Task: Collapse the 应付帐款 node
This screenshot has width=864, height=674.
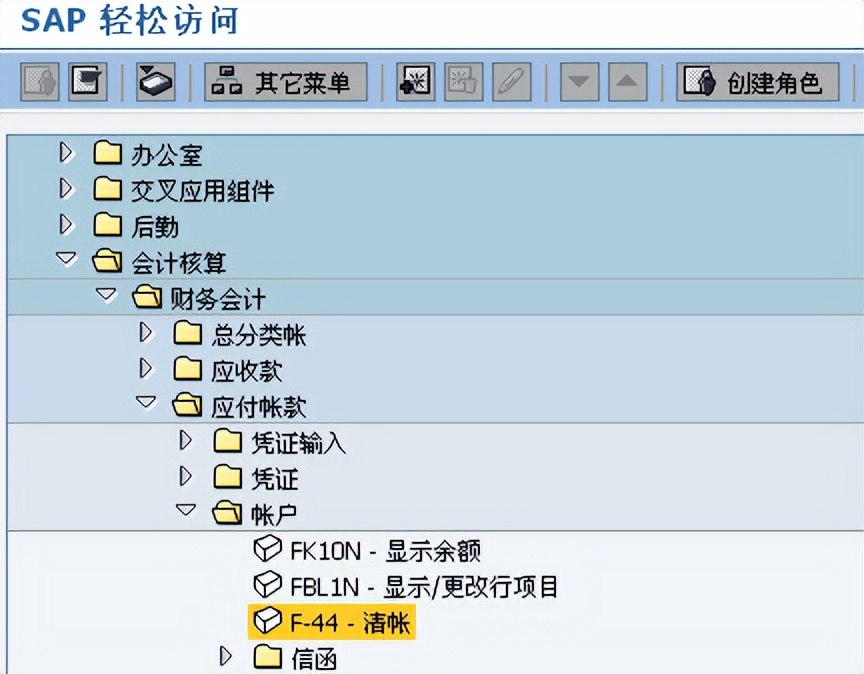Action: [x=146, y=405]
